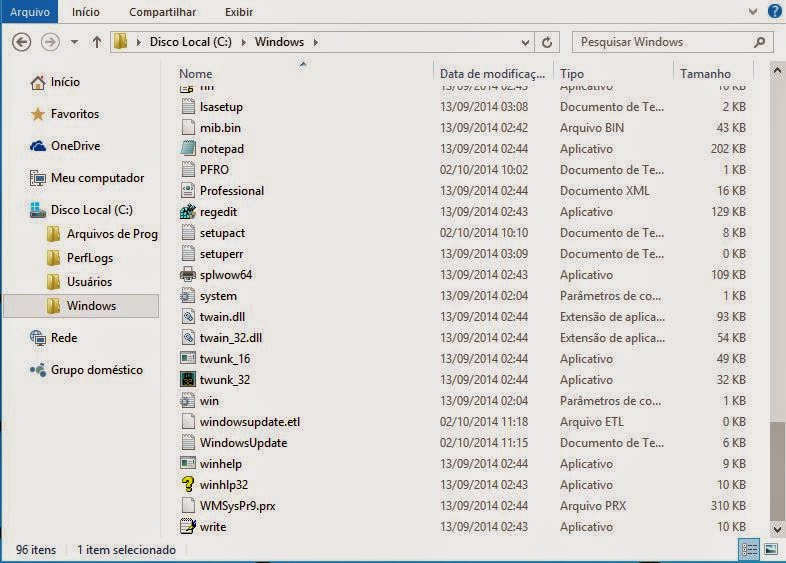Expand the ribbon with the chevron
Image resolution: width=786 pixels, height=563 pixels.
pyautogui.click(x=752, y=12)
